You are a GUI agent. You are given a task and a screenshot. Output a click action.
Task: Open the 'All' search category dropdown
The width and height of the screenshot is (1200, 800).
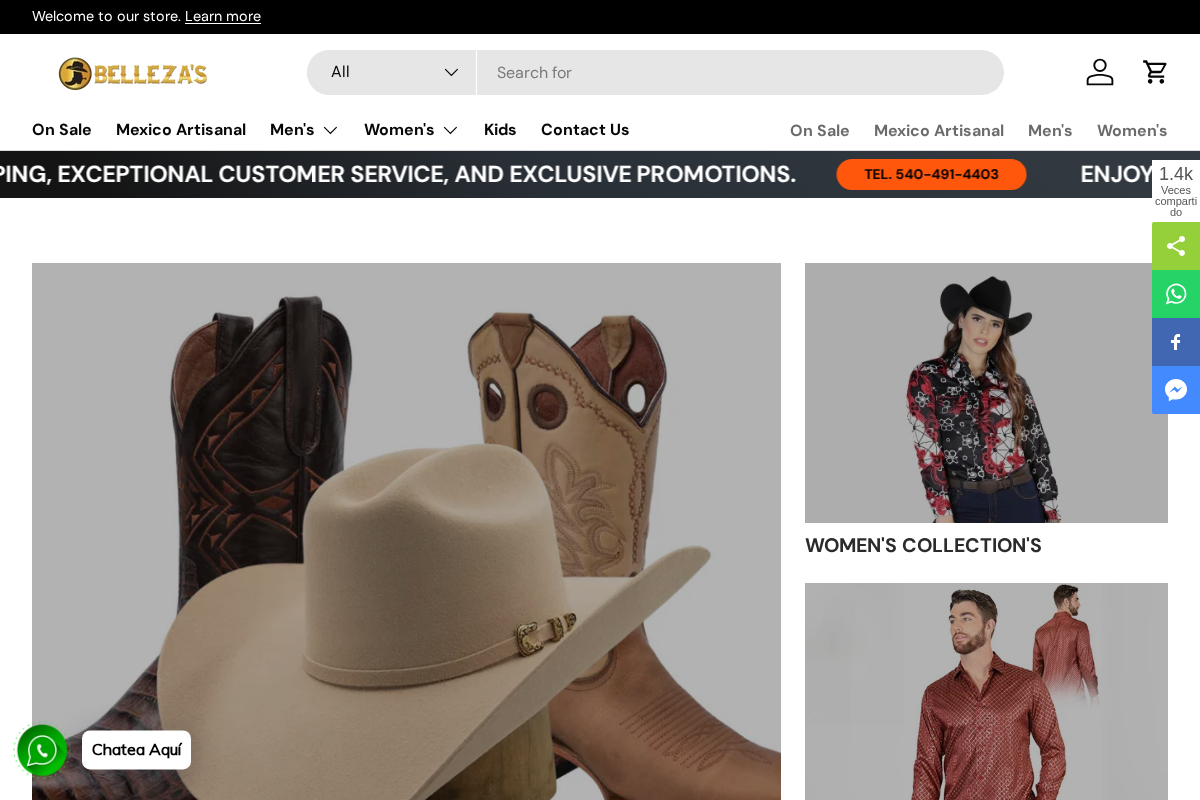click(391, 72)
